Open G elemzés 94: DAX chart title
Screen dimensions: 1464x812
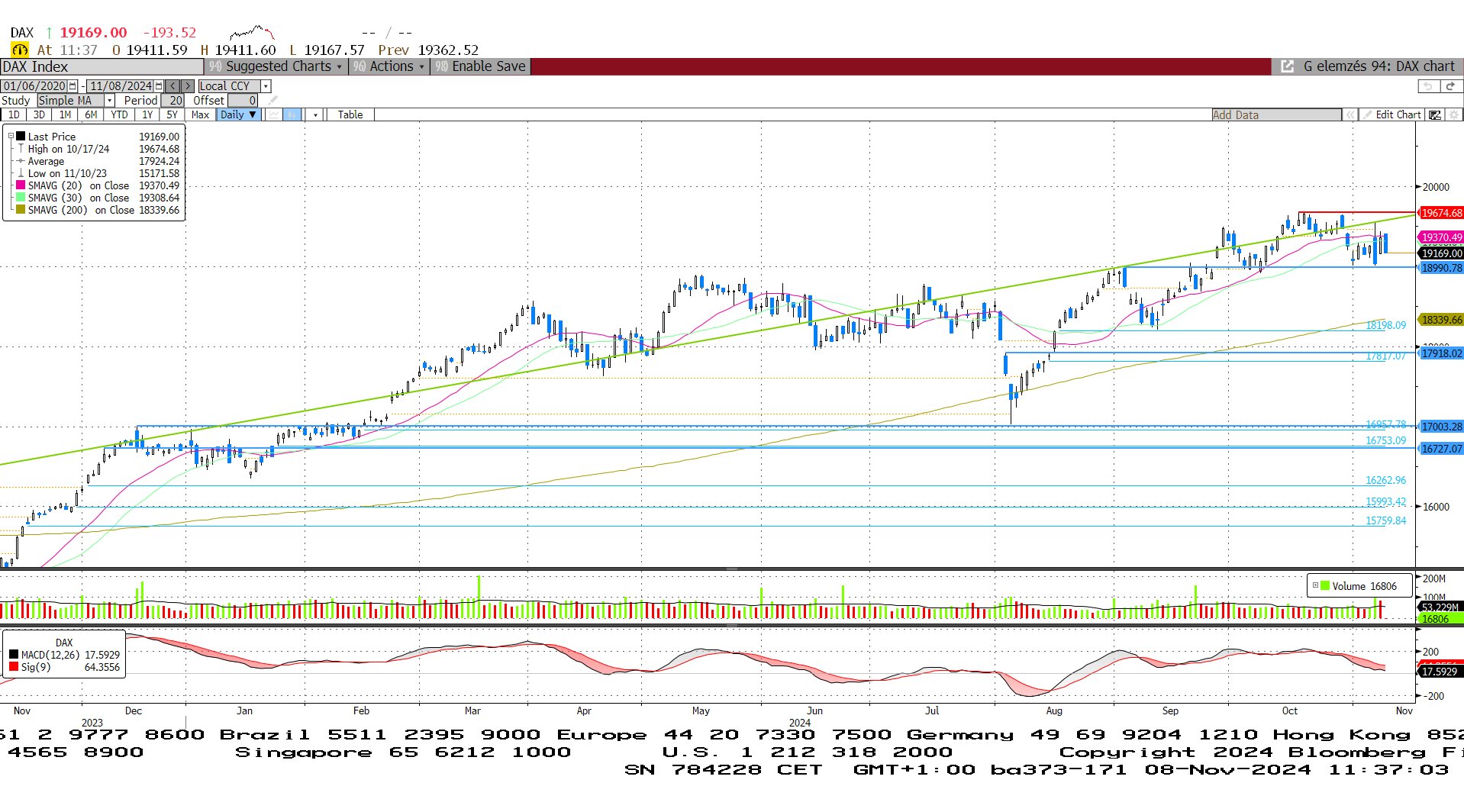tap(1379, 66)
